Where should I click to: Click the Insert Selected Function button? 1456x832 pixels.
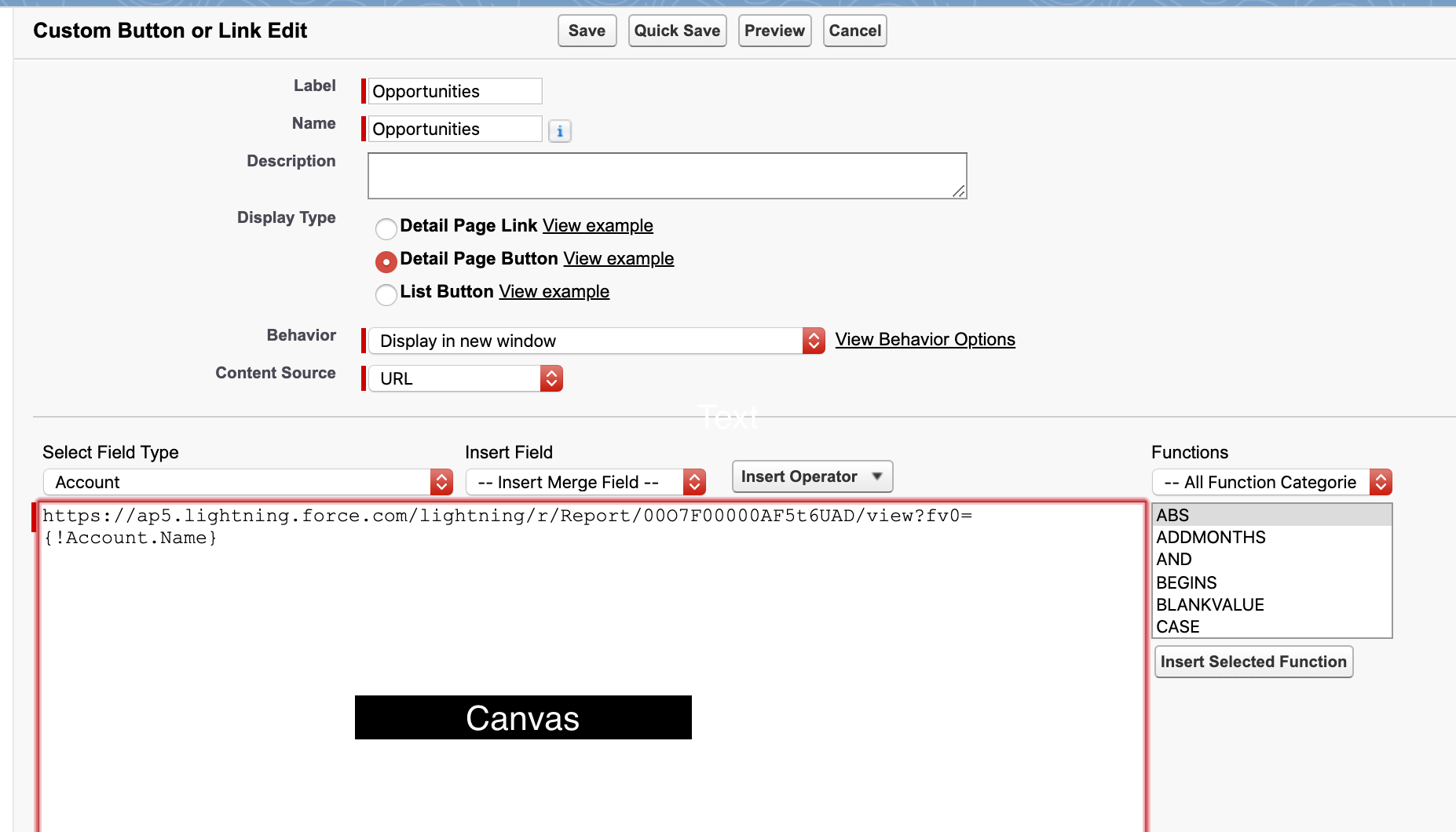(x=1253, y=662)
